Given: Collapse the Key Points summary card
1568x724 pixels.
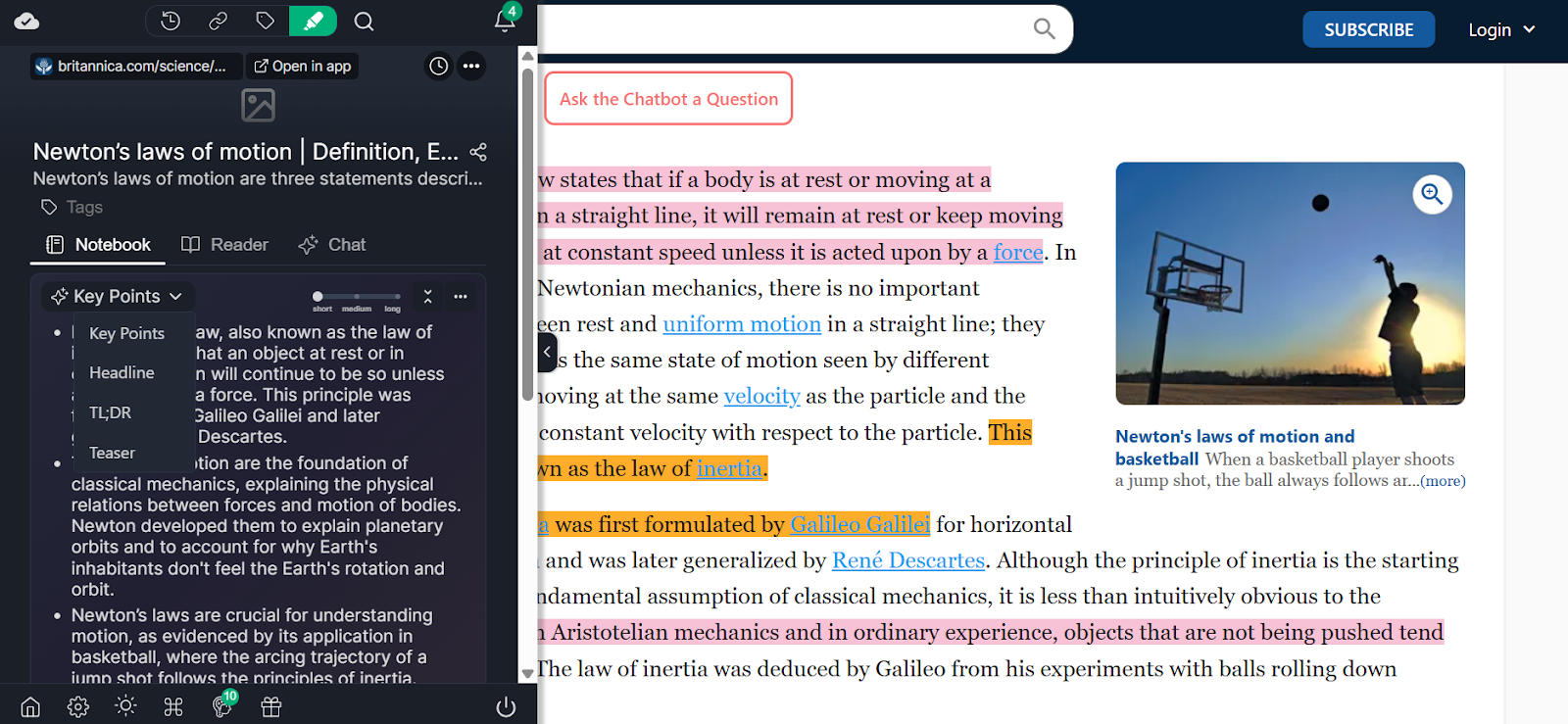Looking at the screenshot, I should click(427, 296).
